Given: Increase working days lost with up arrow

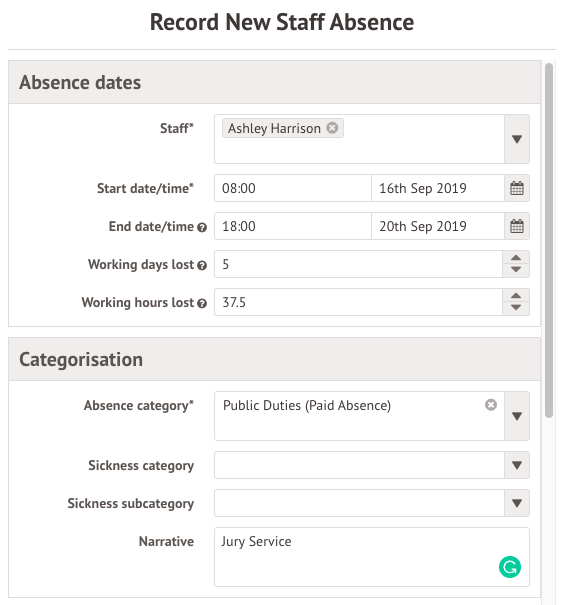Looking at the screenshot, I should click(x=516, y=258).
